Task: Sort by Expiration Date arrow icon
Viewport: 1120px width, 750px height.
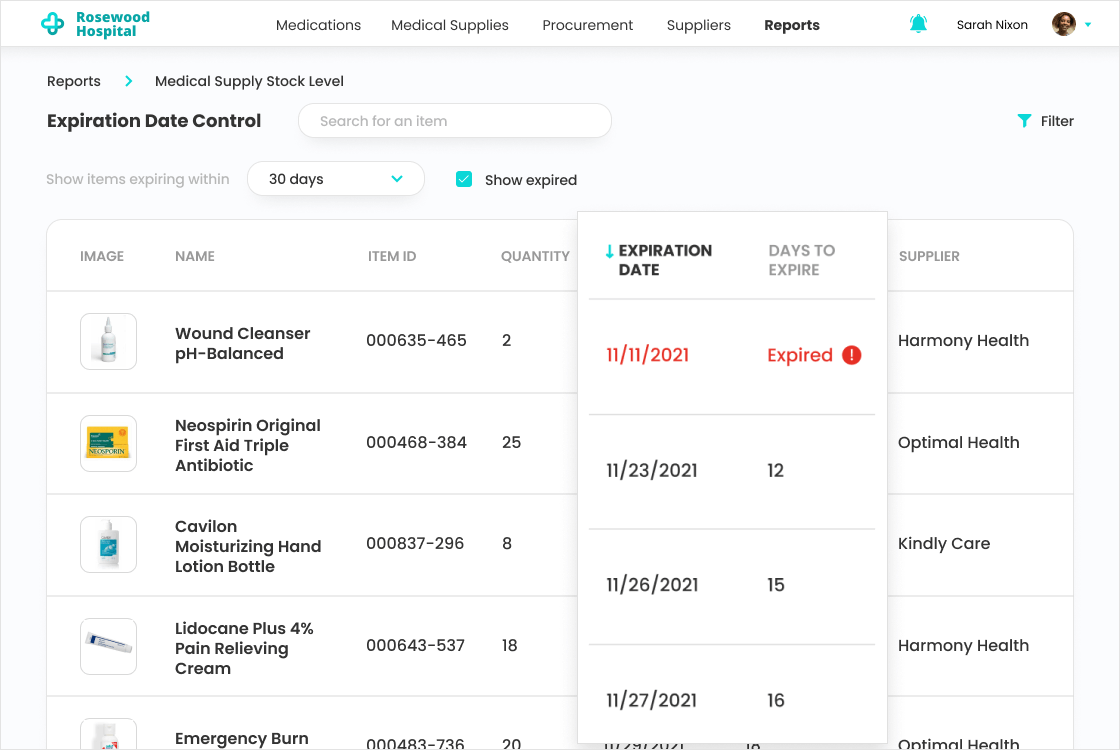Action: tap(609, 251)
